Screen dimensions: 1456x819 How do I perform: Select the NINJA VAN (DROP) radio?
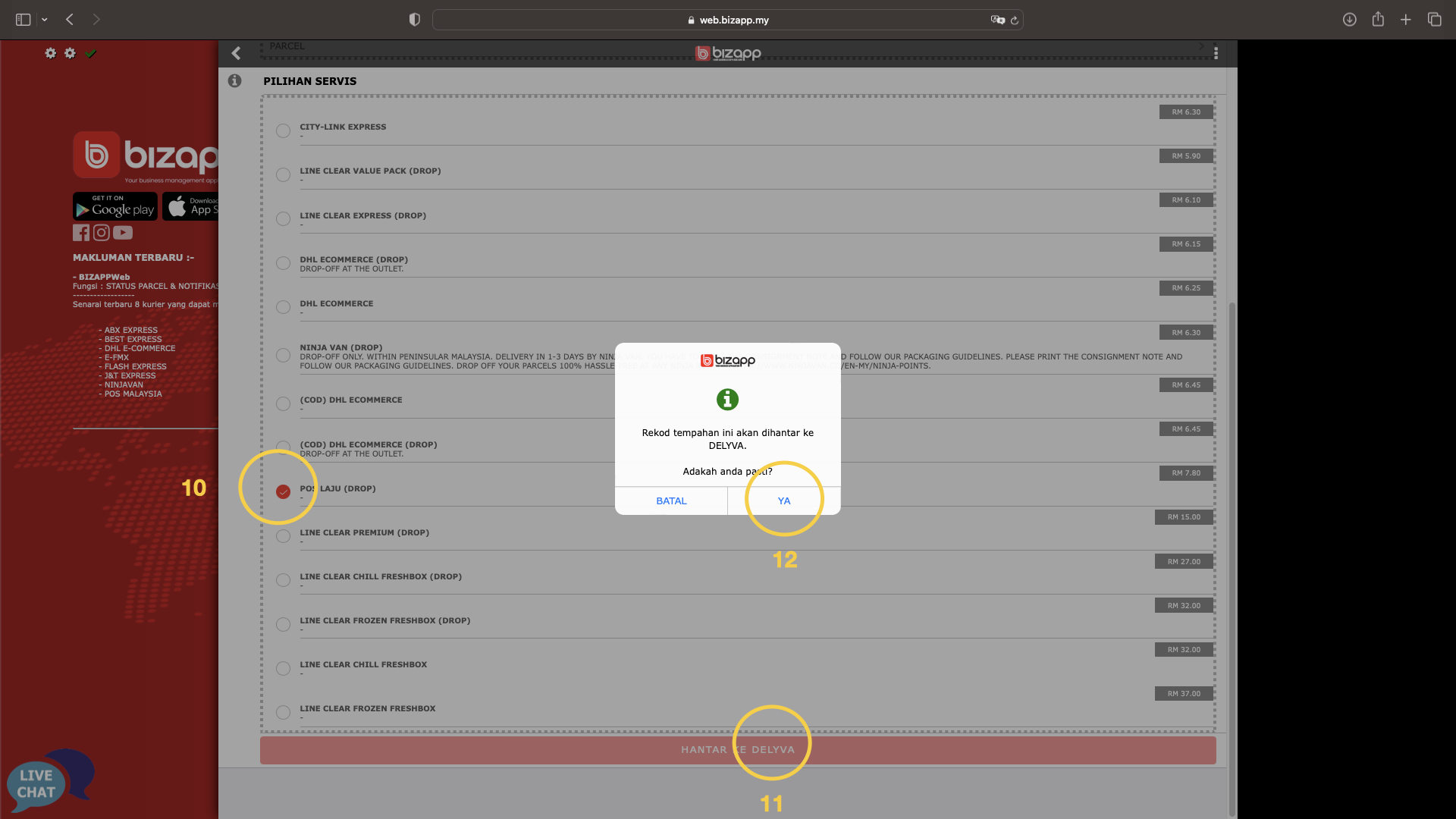pyautogui.click(x=283, y=356)
